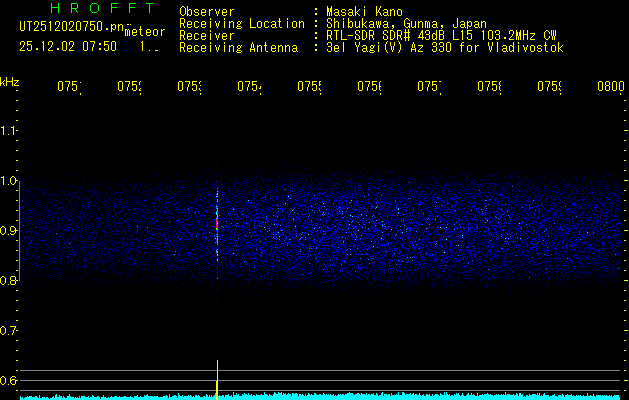Click the meteor label near the filename
Screen dimensions: 629x400
point(144,32)
